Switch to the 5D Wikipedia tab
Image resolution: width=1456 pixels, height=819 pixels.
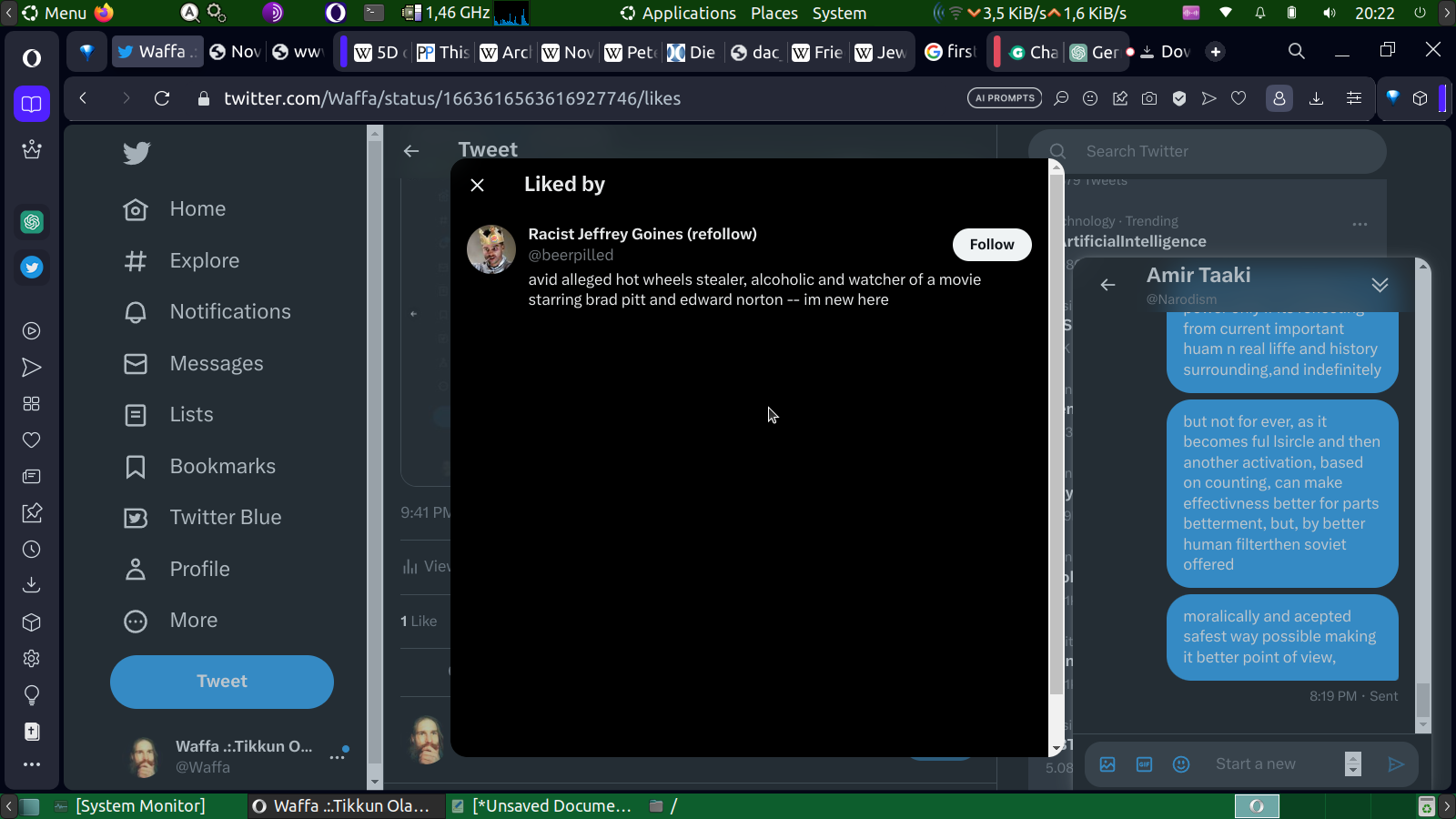(x=380, y=52)
